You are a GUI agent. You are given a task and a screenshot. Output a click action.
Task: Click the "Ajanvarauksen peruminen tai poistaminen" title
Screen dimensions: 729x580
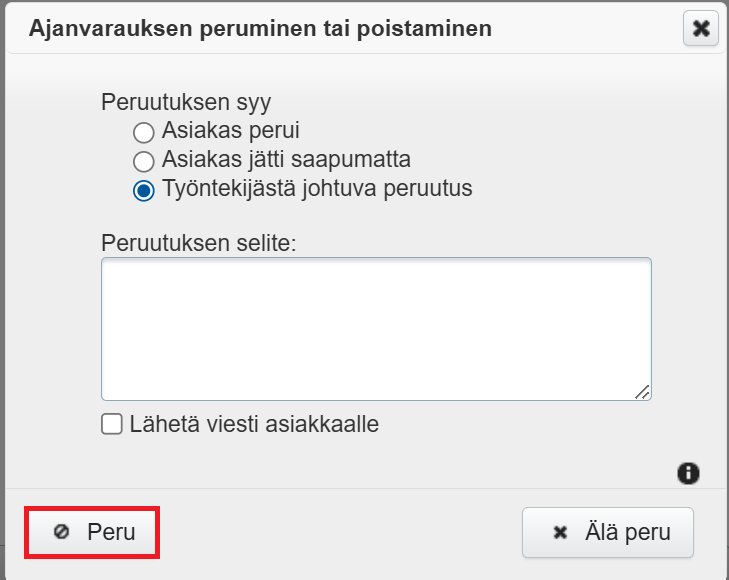tap(260, 28)
